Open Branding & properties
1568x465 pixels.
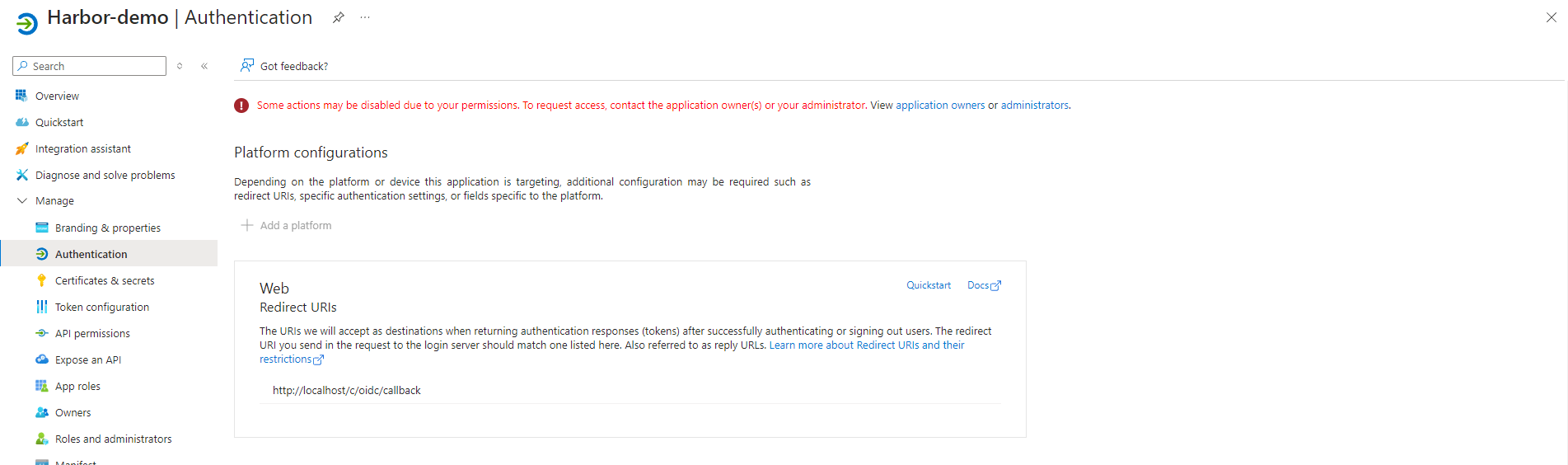[x=108, y=228]
